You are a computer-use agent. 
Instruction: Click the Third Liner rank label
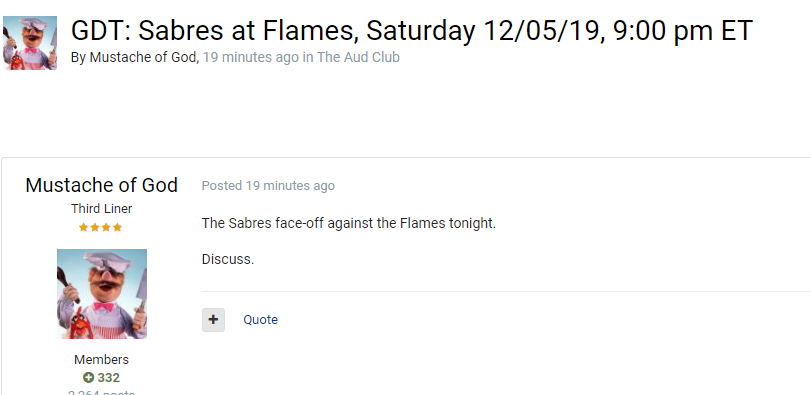tap(101, 208)
